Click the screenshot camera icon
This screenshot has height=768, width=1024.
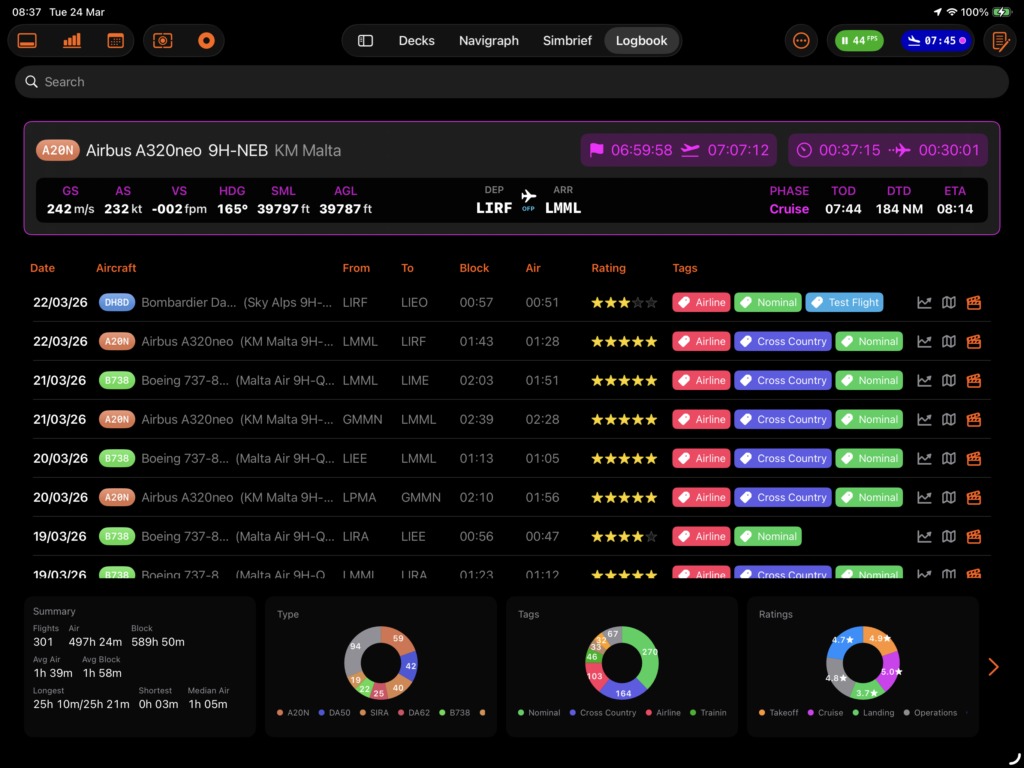click(x=163, y=41)
